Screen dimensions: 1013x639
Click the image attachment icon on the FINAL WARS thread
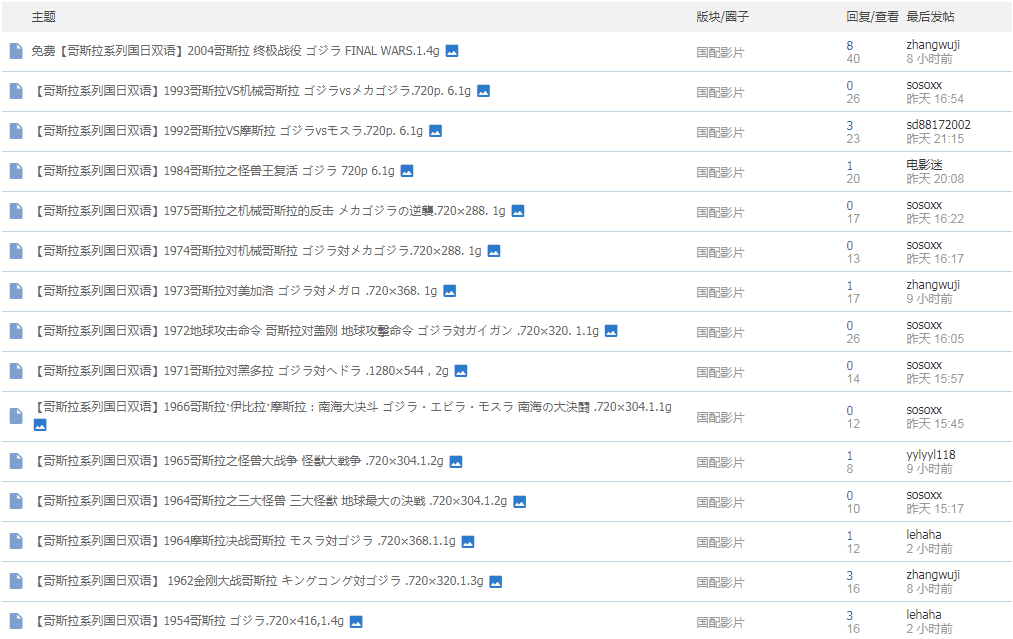coord(450,50)
